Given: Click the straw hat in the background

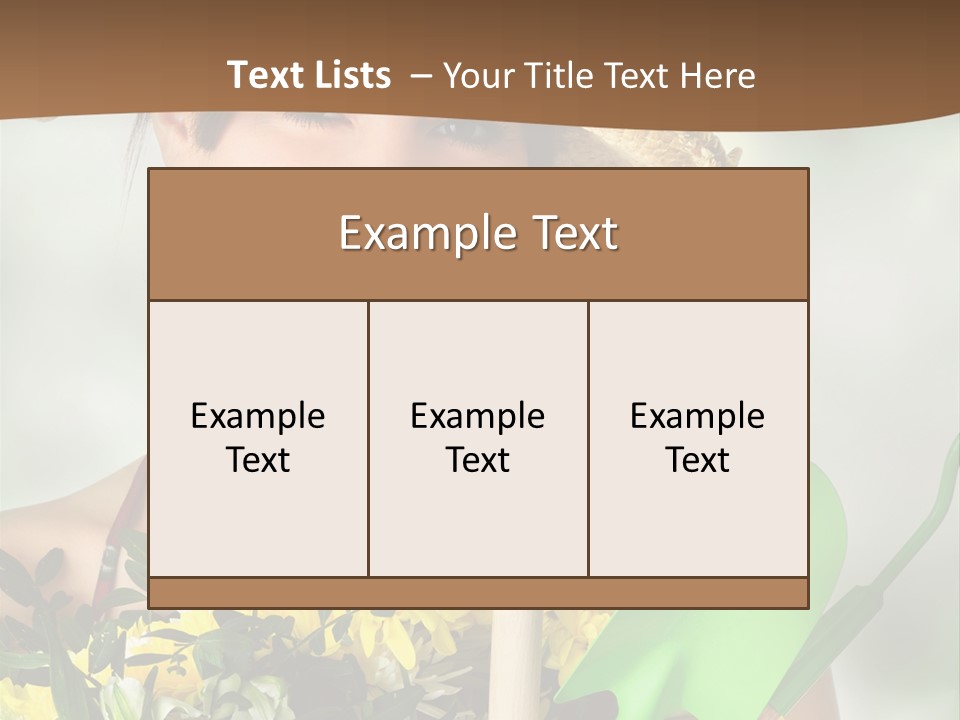Looking at the screenshot, I should coord(649,148).
